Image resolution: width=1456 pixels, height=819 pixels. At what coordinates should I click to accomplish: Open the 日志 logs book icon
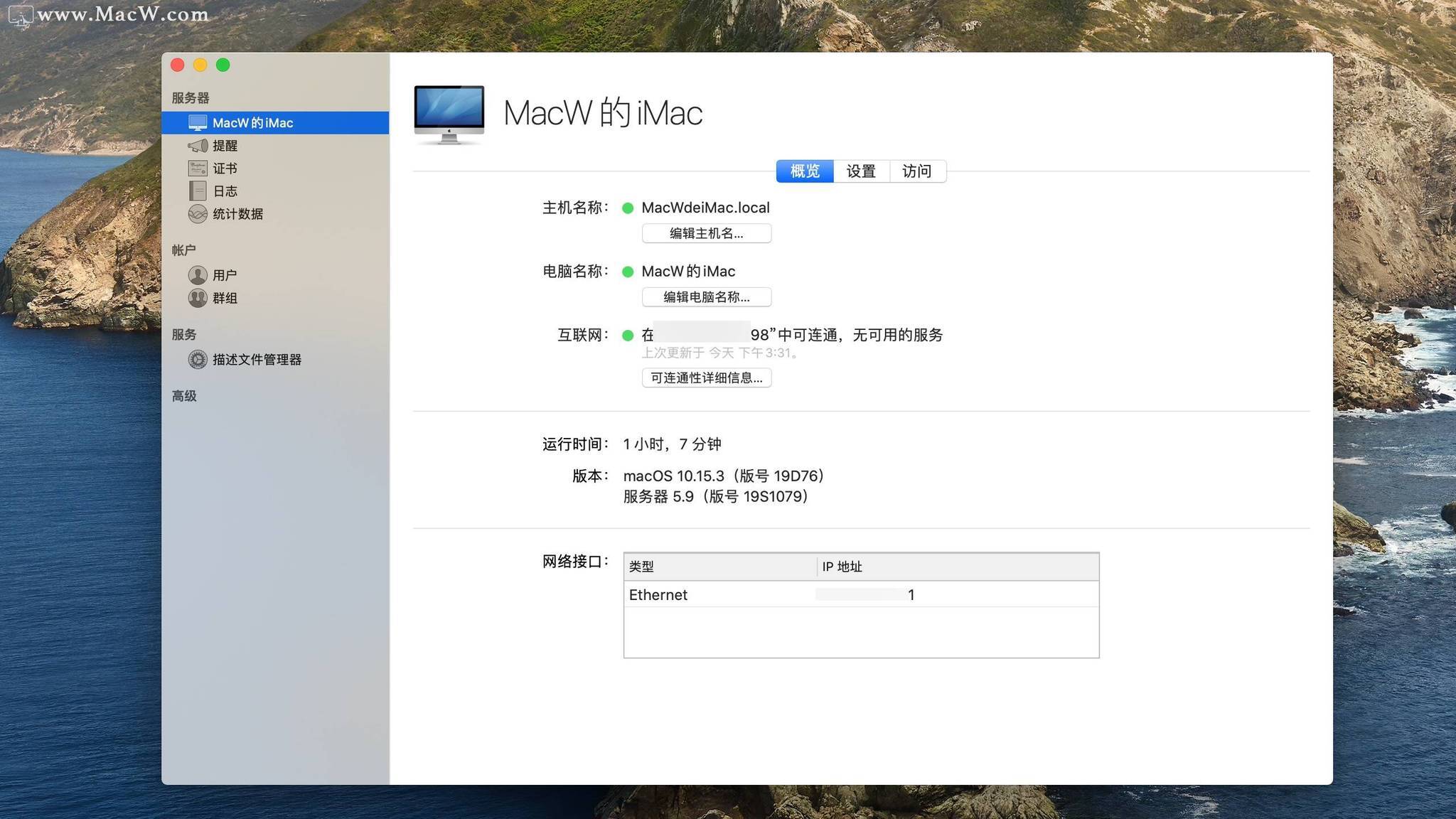pyautogui.click(x=198, y=191)
